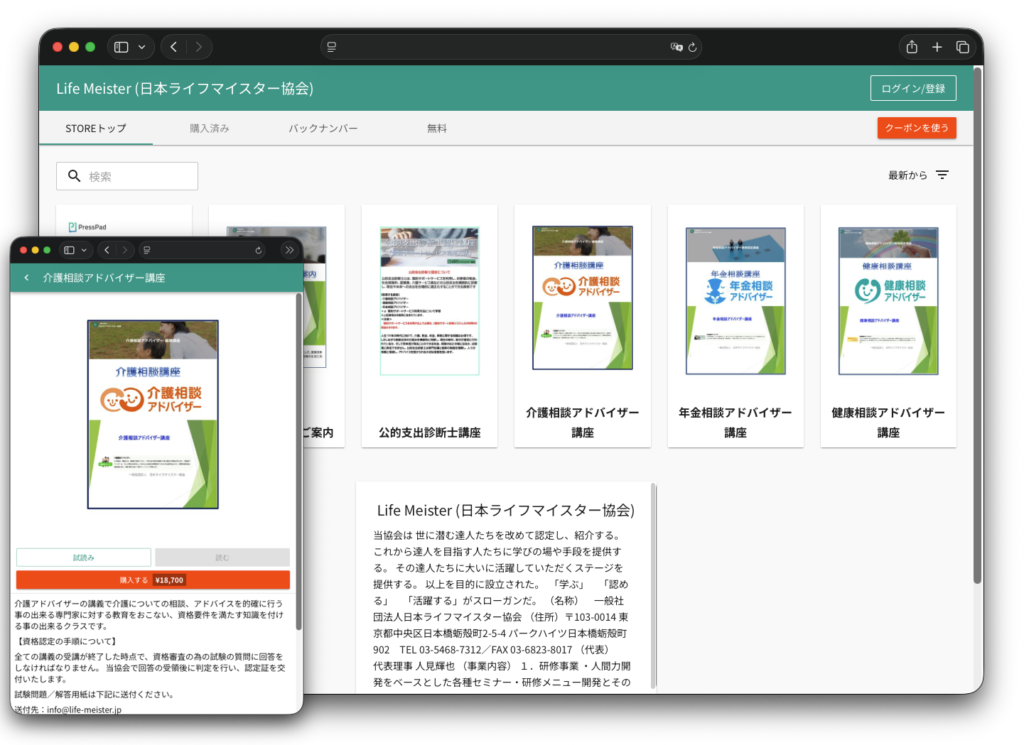Viewport: 1024px width, 745px height.
Task: Open tab overview with overlapping squares icon
Action: click(x=962, y=46)
